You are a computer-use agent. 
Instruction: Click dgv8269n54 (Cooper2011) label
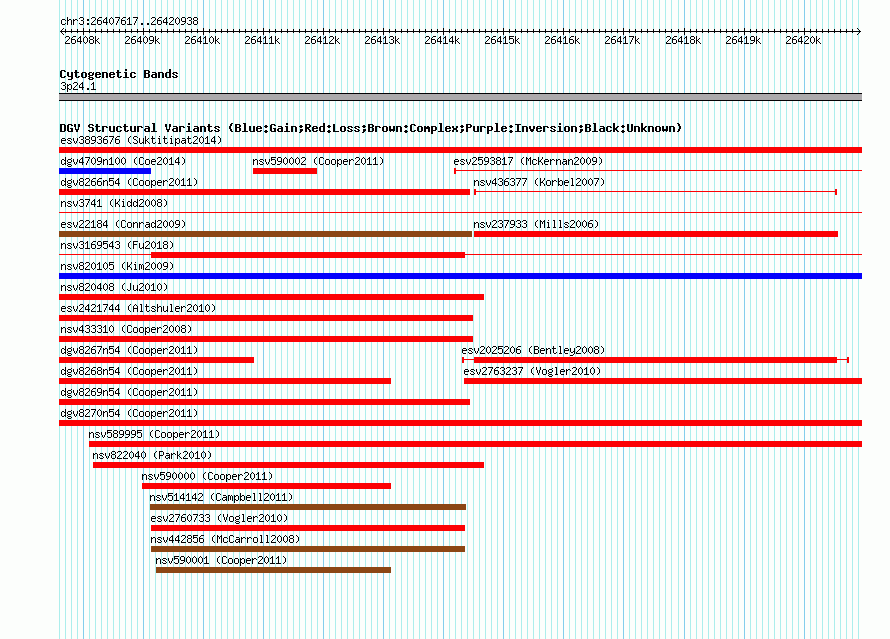[x=129, y=392]
